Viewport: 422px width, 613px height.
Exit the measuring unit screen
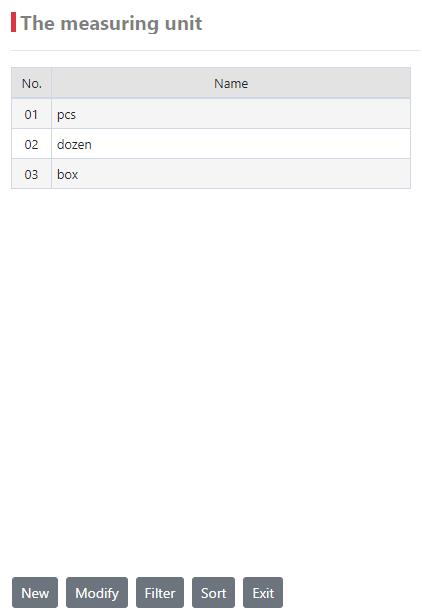(x=263, y=593)
